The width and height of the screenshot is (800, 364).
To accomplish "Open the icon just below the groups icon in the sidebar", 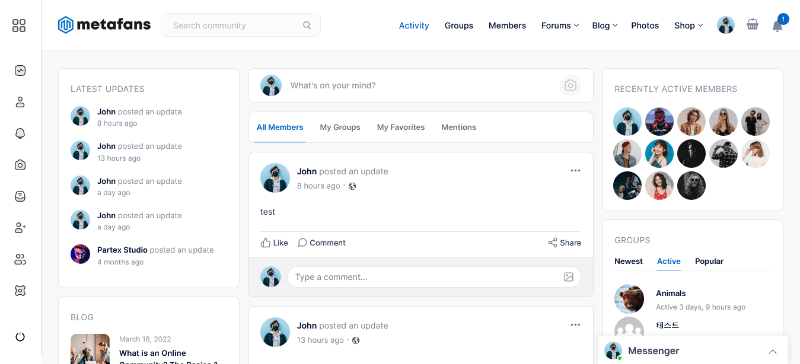I will pos(20,290).
